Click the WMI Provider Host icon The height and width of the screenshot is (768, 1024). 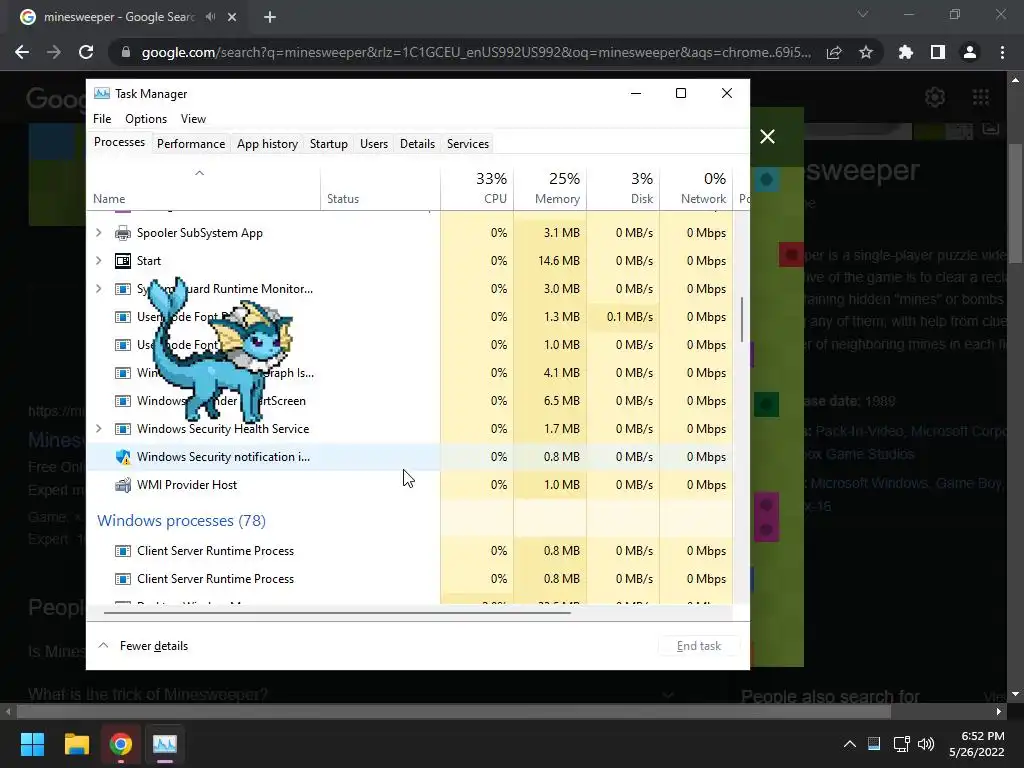coord(123,485)
